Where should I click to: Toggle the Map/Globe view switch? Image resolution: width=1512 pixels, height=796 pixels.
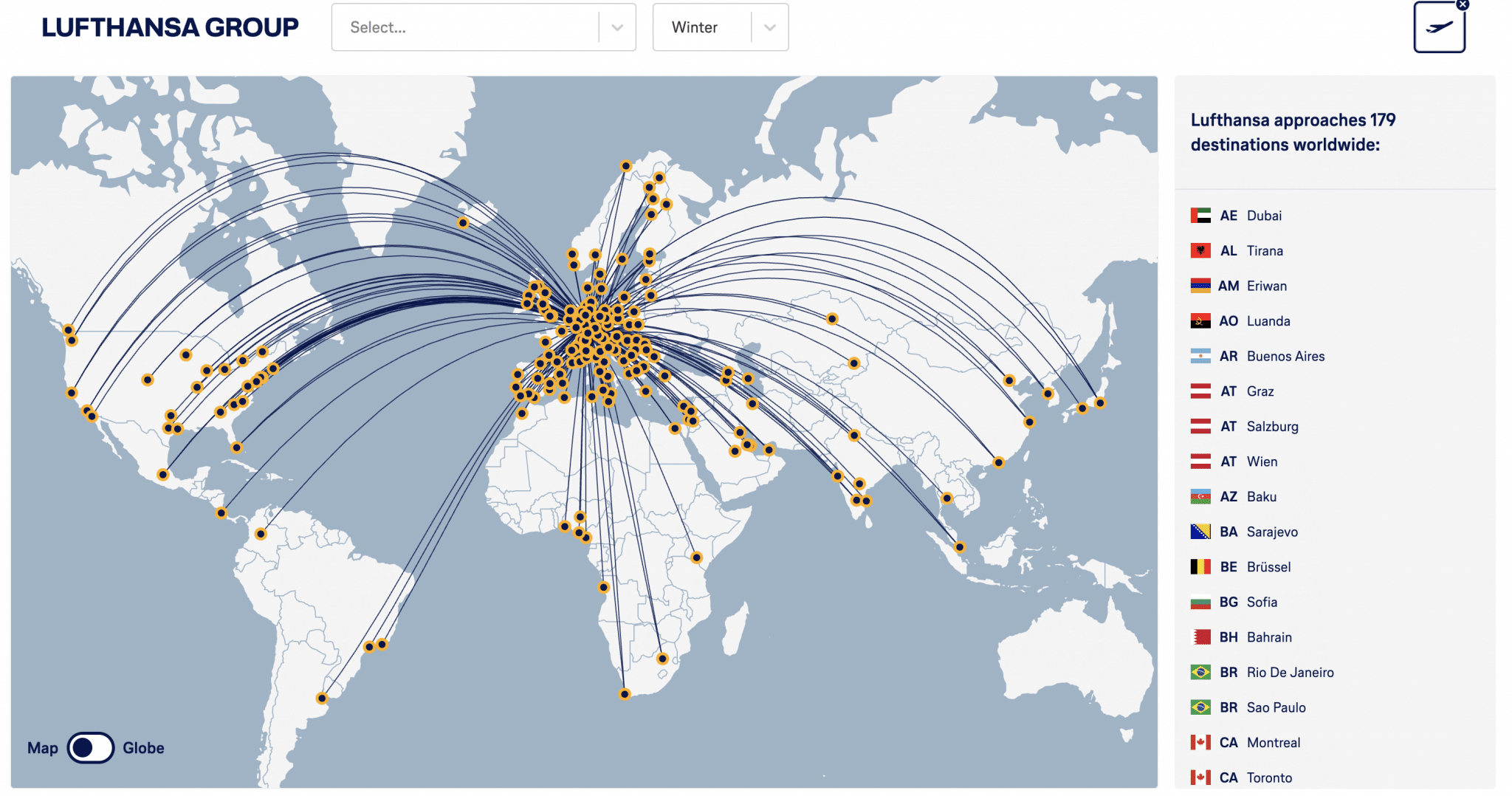click(x=91, y=748)
